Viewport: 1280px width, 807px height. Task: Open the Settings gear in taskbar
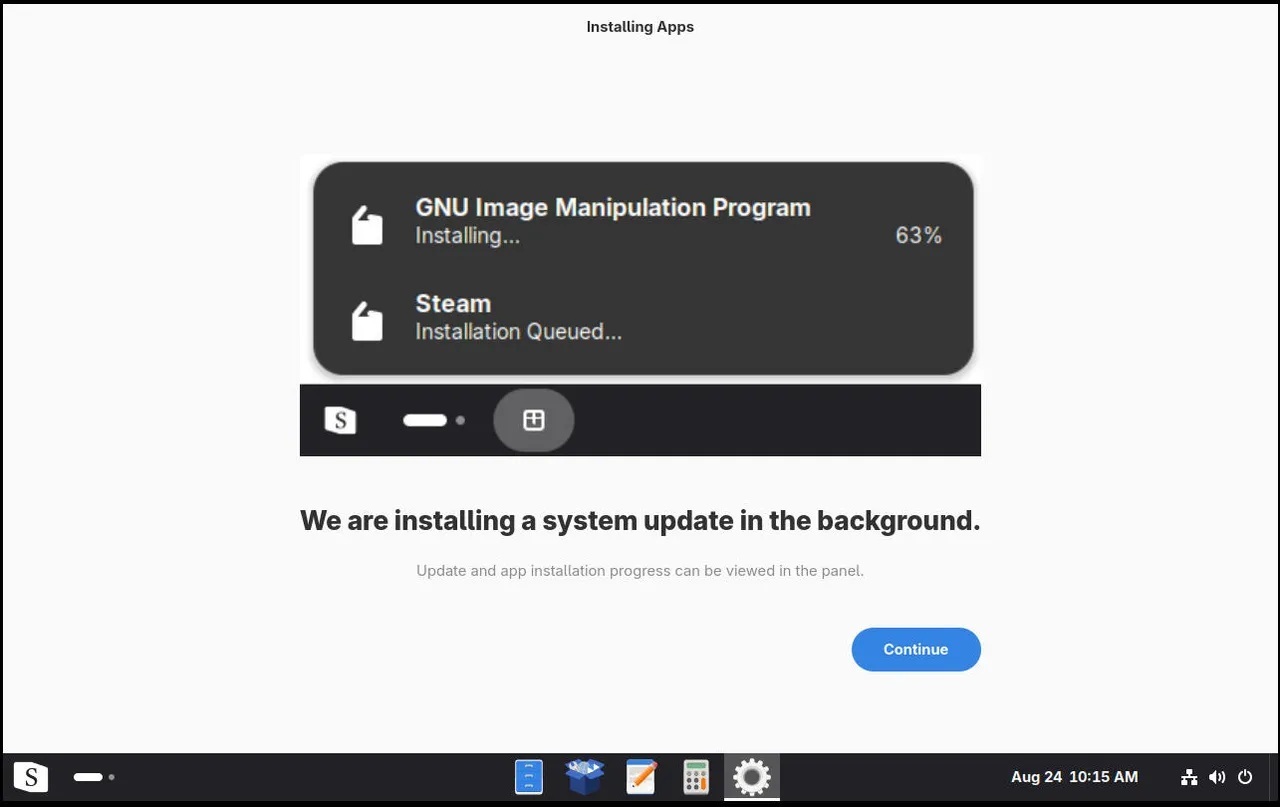click(752, 777)
